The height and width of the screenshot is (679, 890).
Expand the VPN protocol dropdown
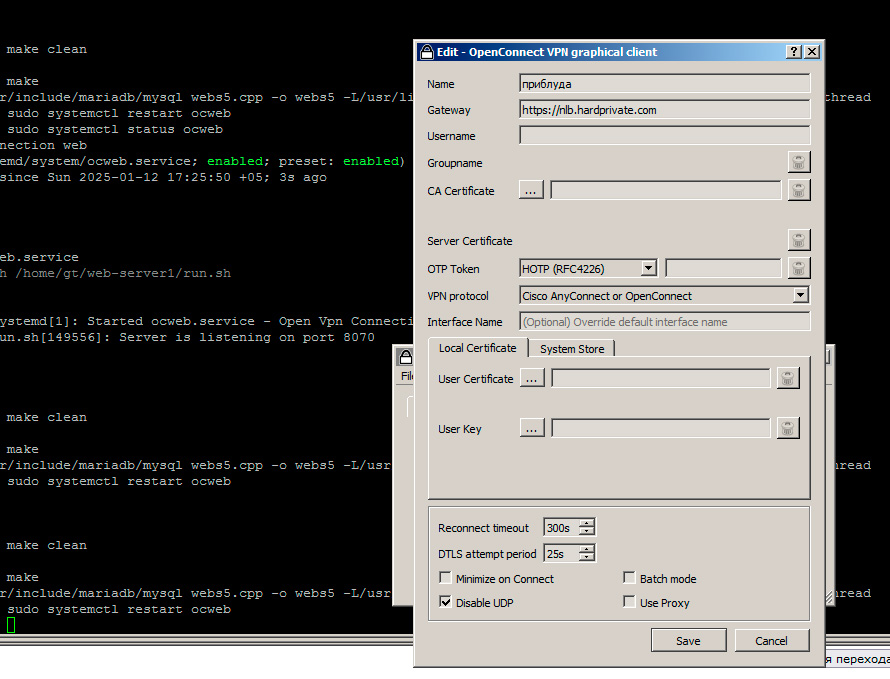click(800, 295)
